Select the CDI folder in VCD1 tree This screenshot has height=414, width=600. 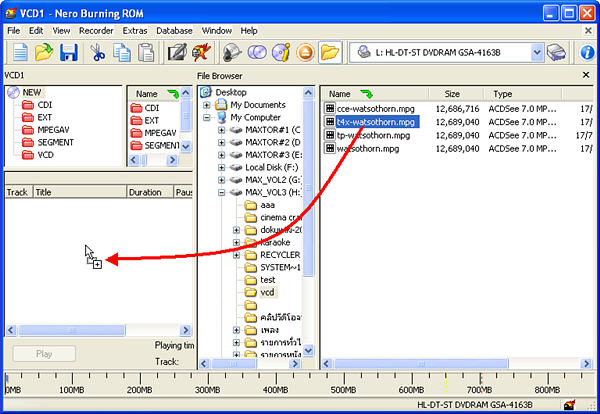tap(44, 105)
